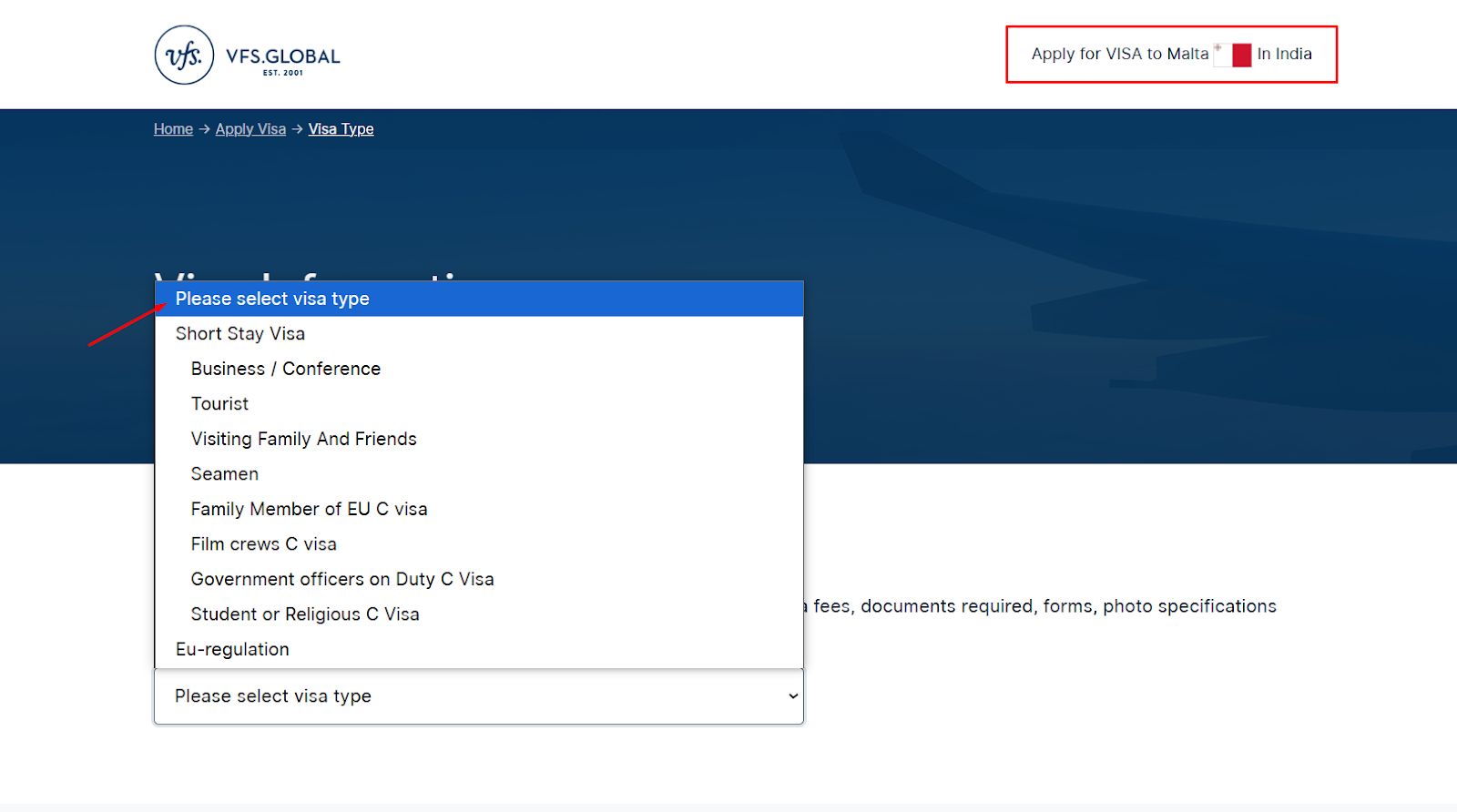Select Business / Conference visa type
This screenshot has height=812, width=1457.
(x=479, y=369)
